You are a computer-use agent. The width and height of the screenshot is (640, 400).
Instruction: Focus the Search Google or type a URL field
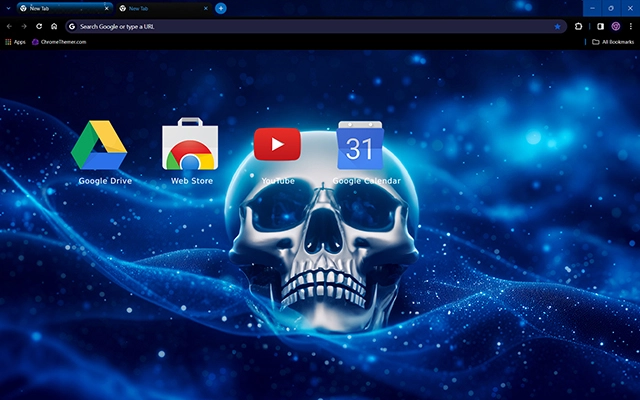pyautogui.click(x=316, y=27)
